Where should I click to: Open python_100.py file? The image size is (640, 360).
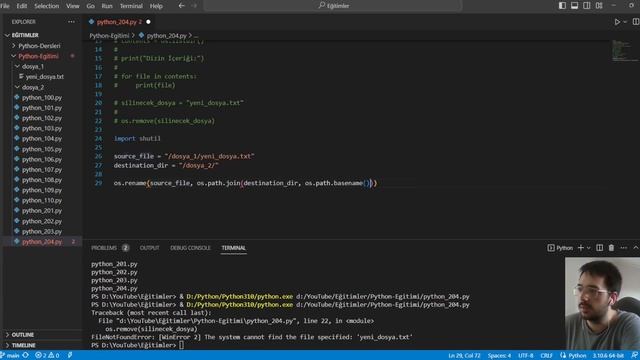(x=42, y=98)
